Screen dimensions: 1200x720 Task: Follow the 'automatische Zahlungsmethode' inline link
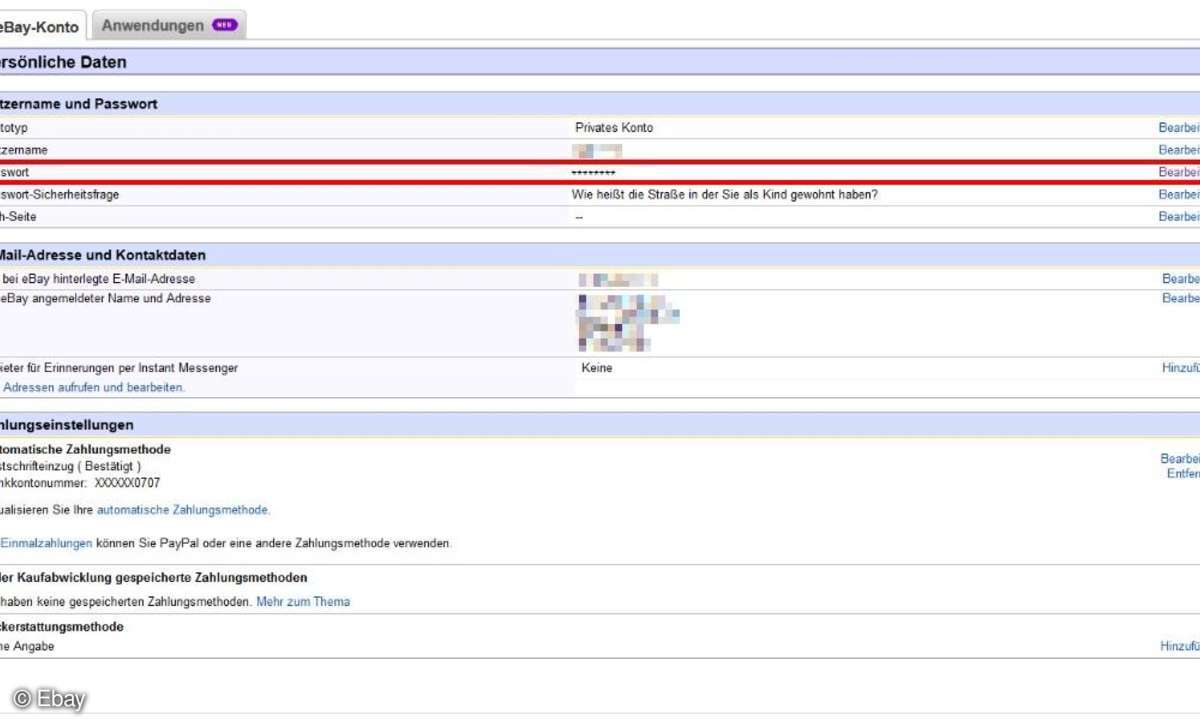pos(182,510)
